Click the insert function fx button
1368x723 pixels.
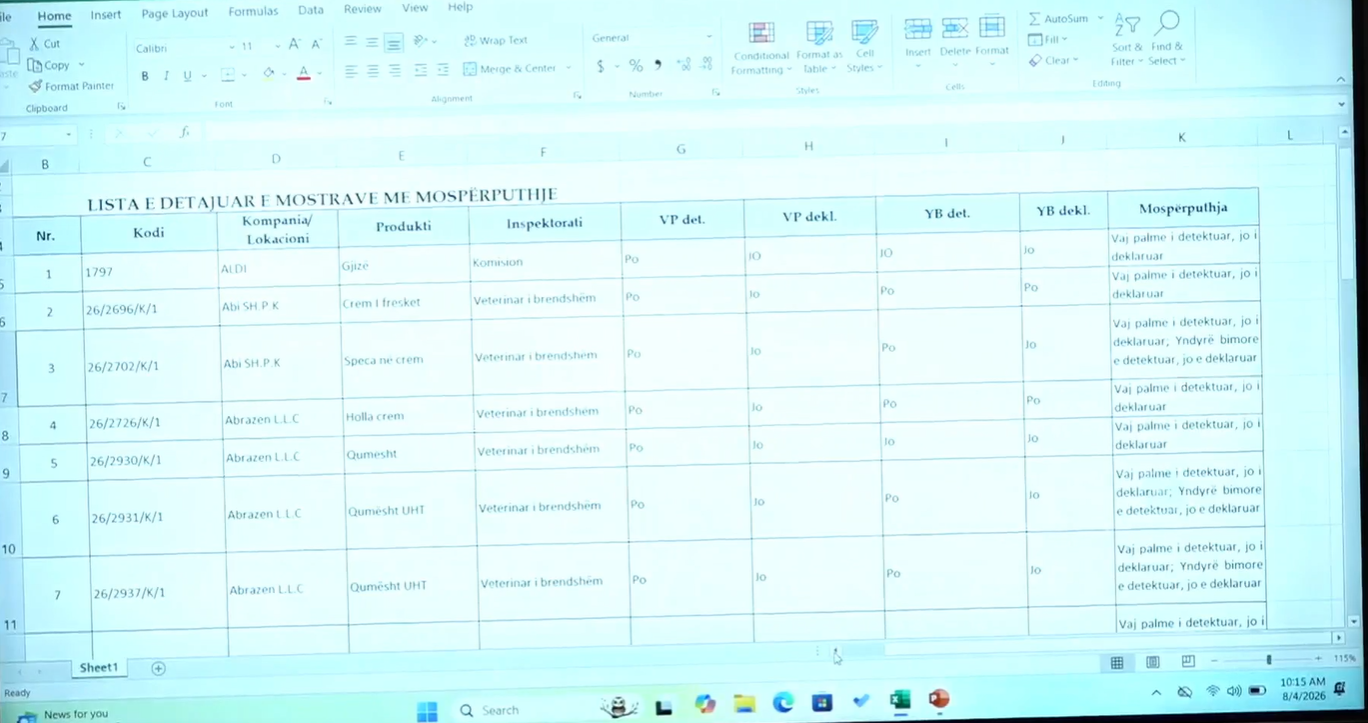(x=184, y=132)
